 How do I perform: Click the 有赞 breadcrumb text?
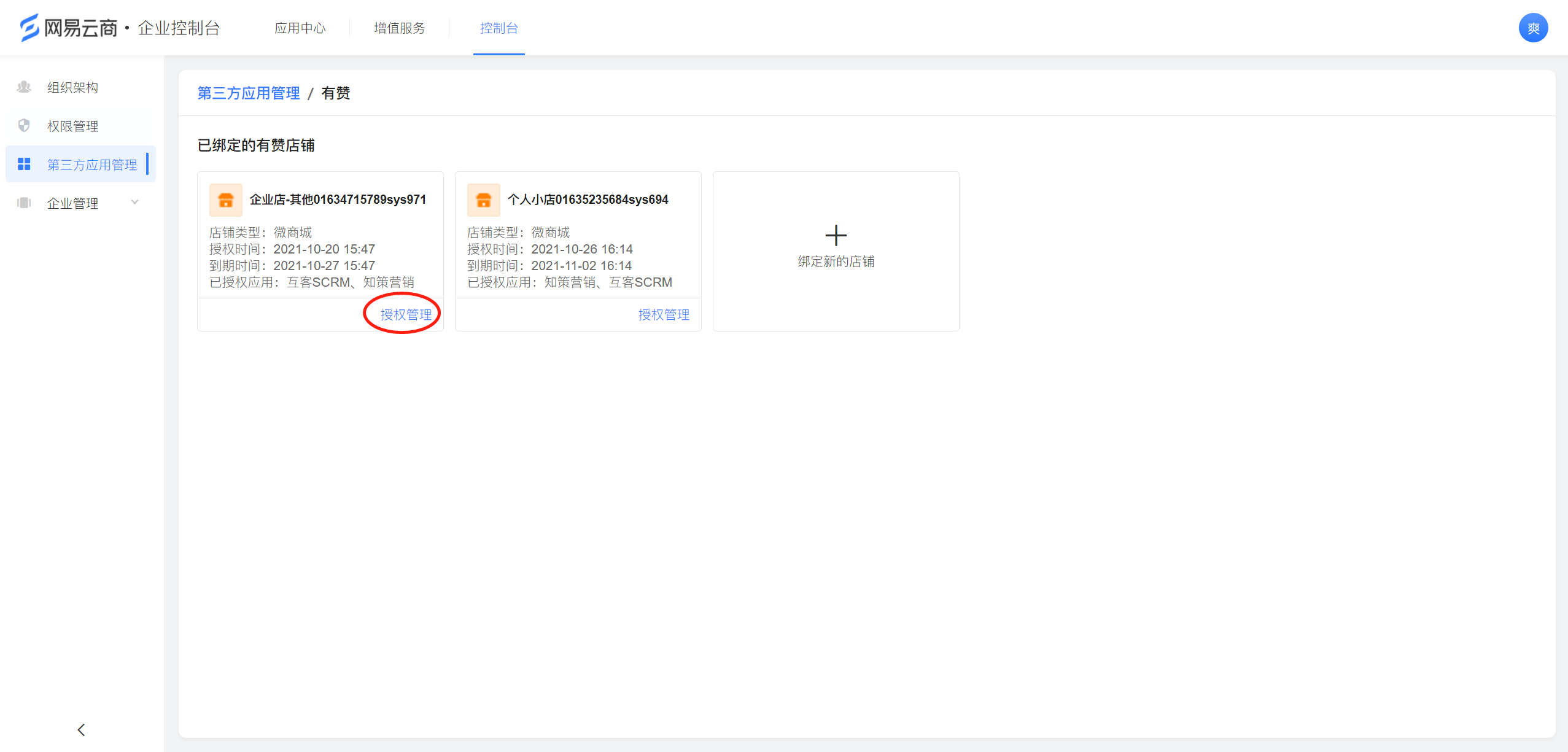[336, 93]
